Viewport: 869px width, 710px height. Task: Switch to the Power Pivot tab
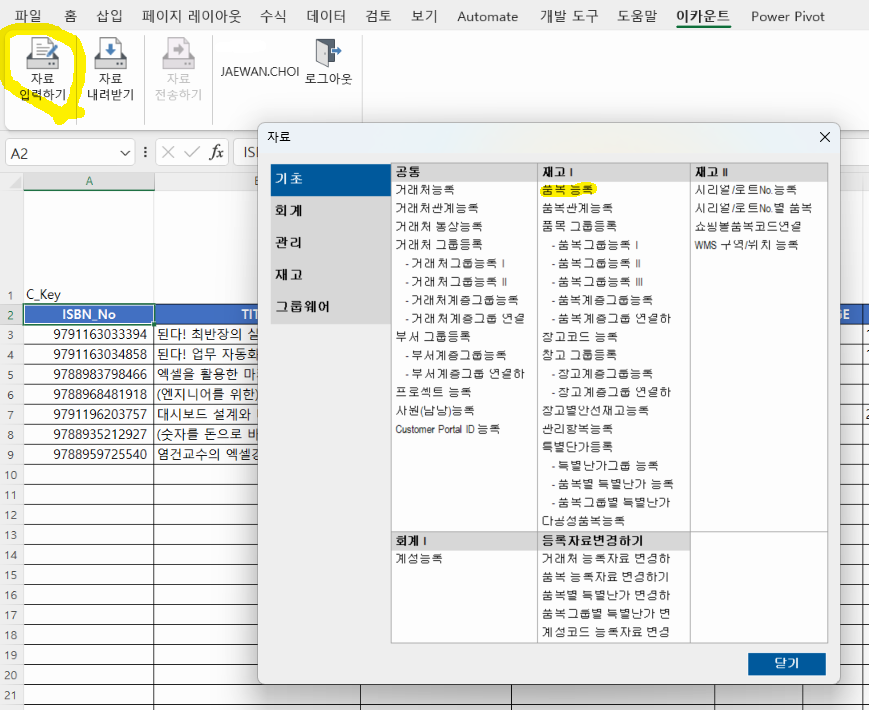point(788,17)
